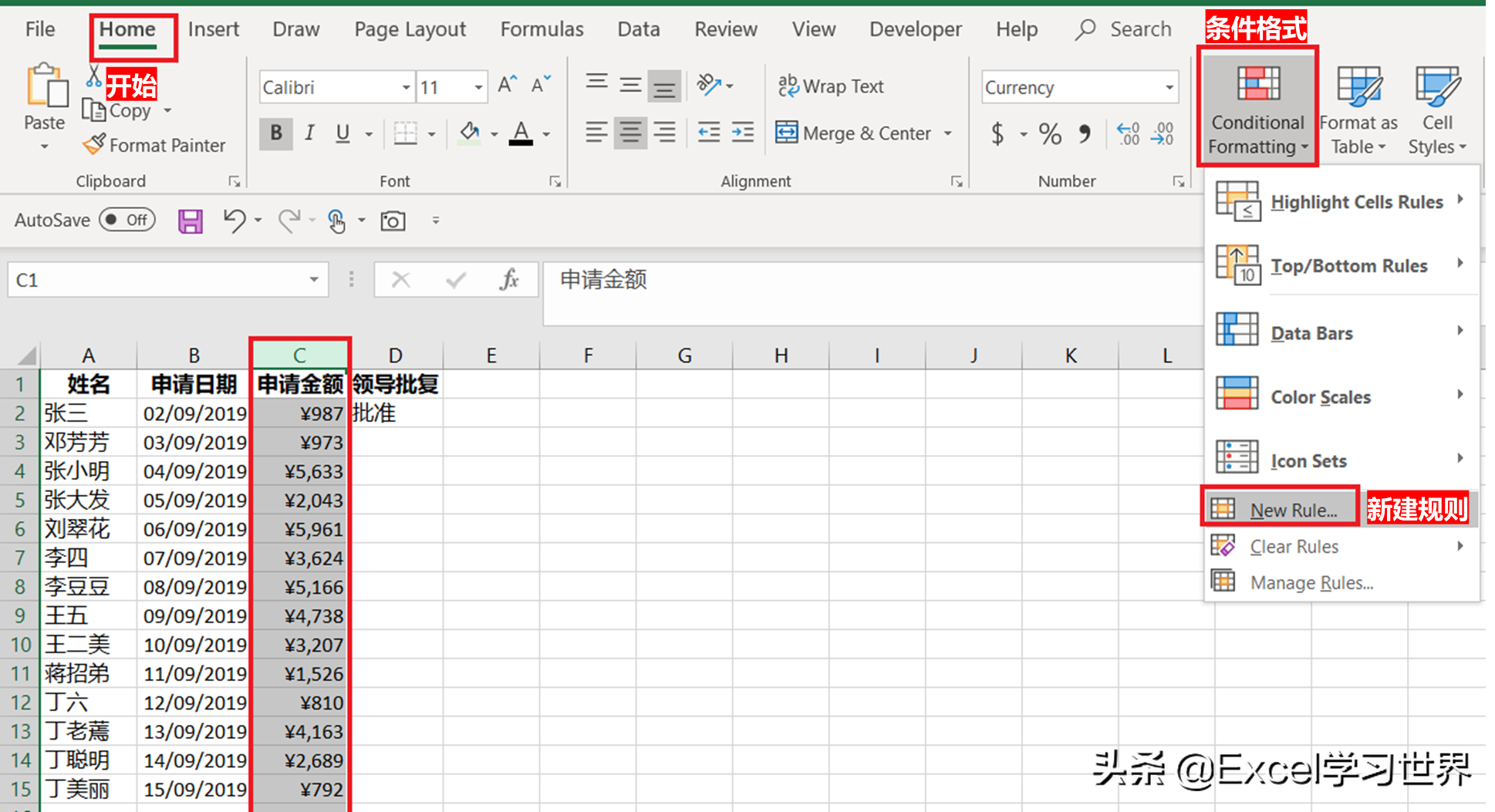This screenshot has height=812, width=1495.
Task: Toggle italic formatting
Action: coord(309,133)
